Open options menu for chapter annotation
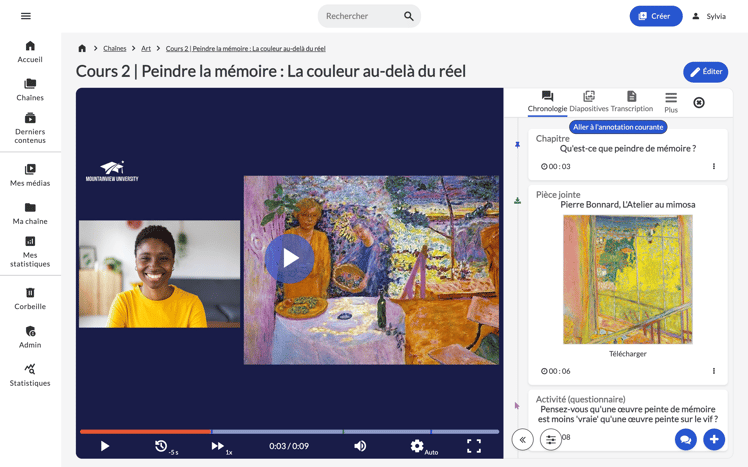Image resolution: width=748 pixels, height=467 pixels. tap(713, 167)
